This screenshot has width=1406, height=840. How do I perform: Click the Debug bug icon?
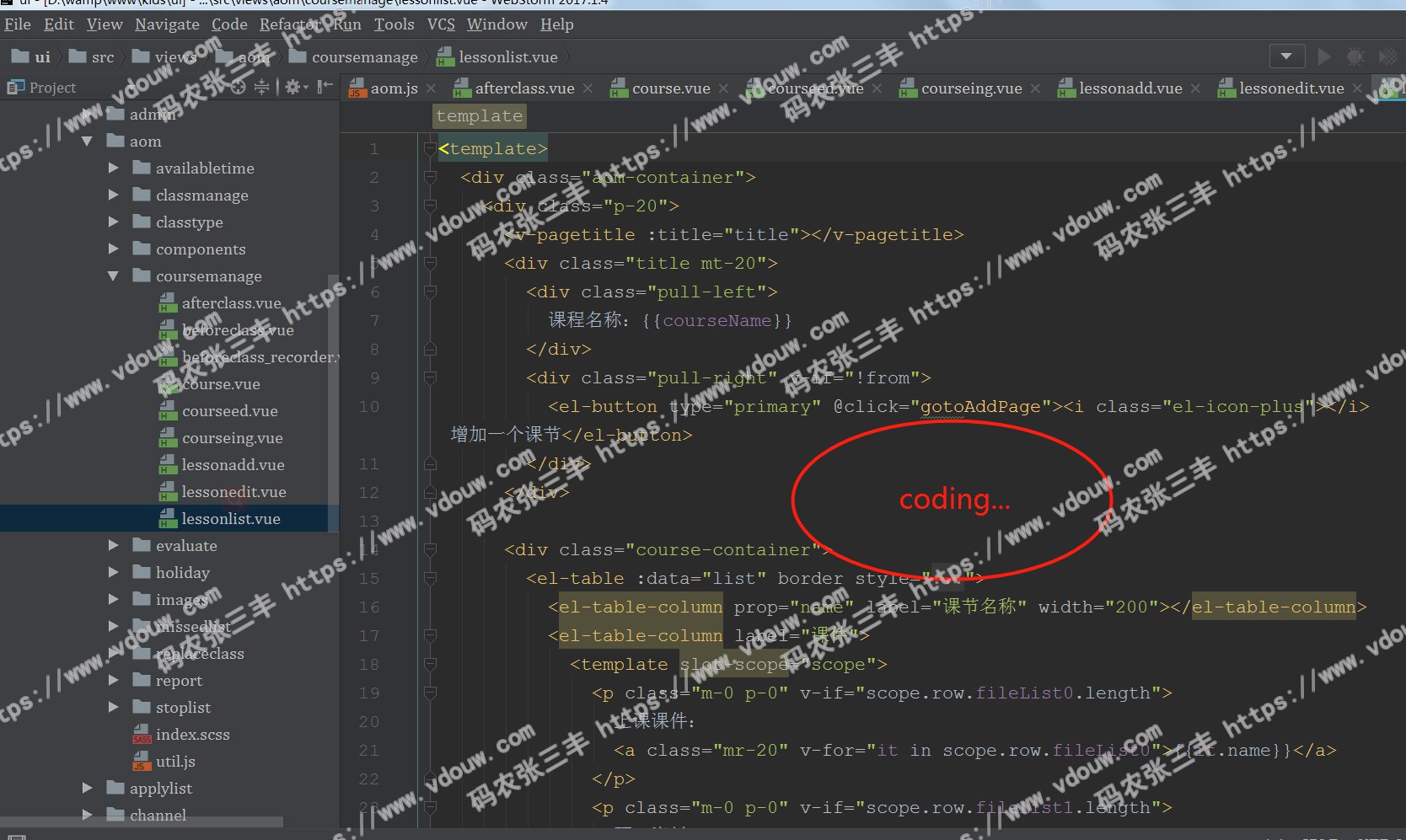(1355, 56)
